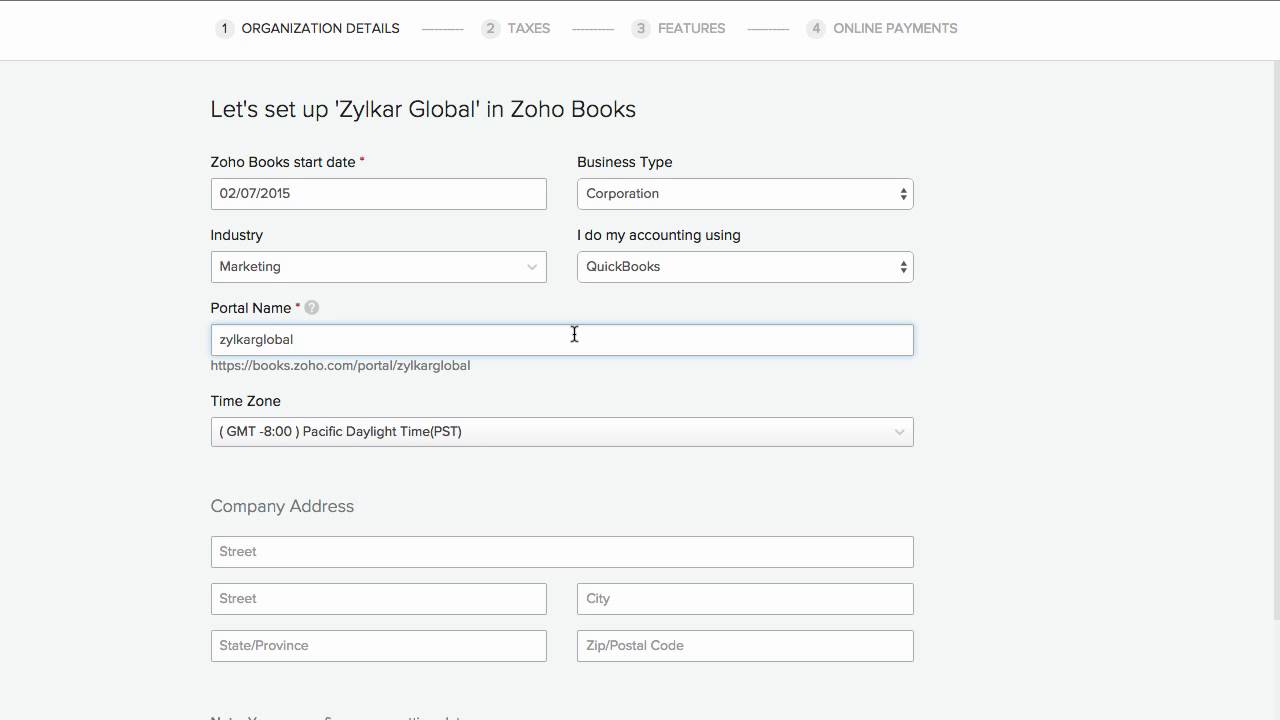Click the Portal Name help question-mark icon
Screen dimensions: 1280x720
point(311,308)
